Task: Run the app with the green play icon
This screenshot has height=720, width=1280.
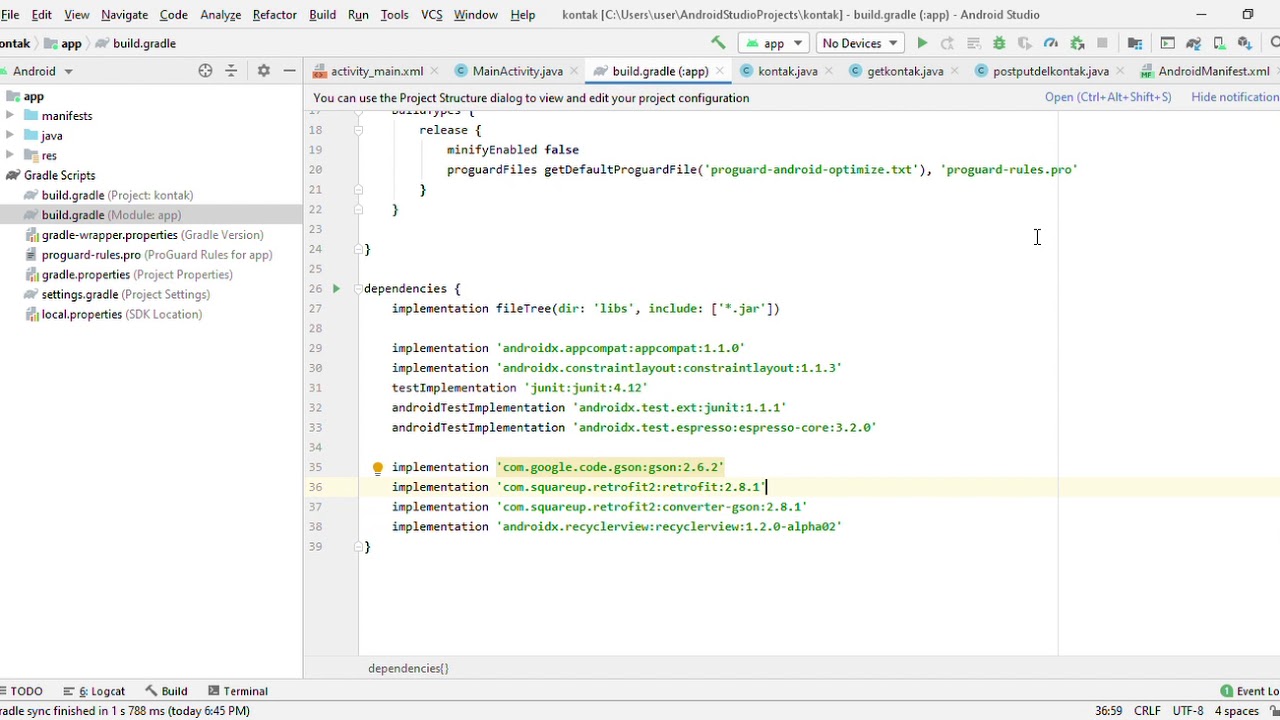Action: click(922, 43)
